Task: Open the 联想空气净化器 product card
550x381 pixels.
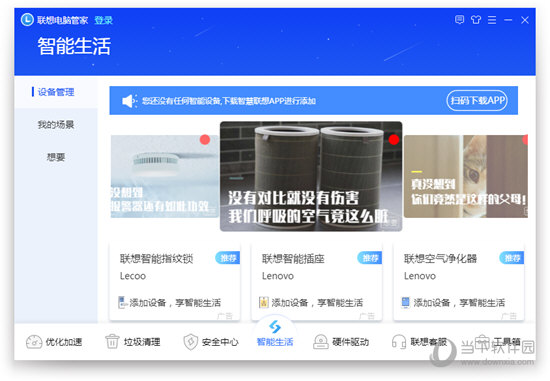Action: (459, 282)
